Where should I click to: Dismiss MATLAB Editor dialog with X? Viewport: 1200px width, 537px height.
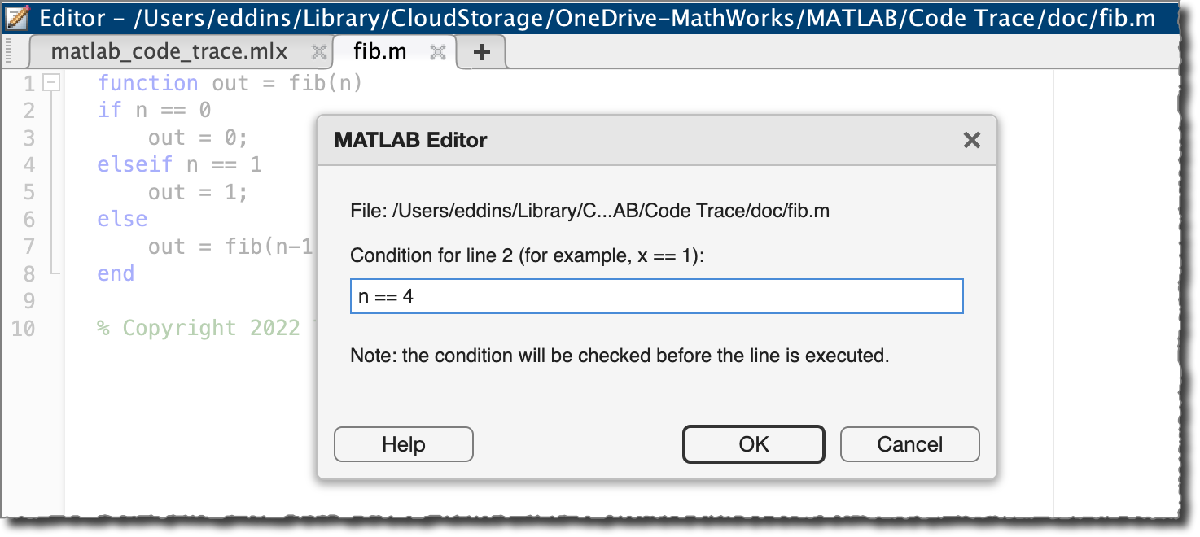[971, 141]
